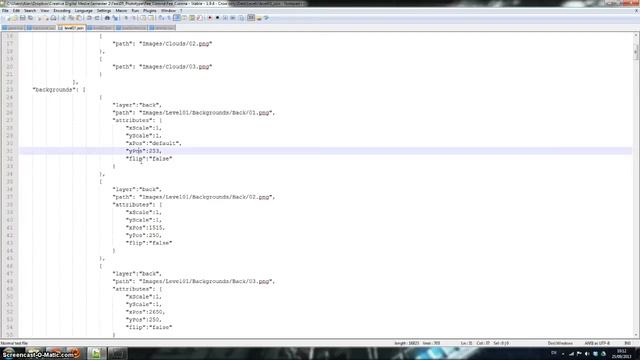Click the Backgrounds/Back/01.png path text
This screenshot has width=640, height=360.
tap(207, 113)
